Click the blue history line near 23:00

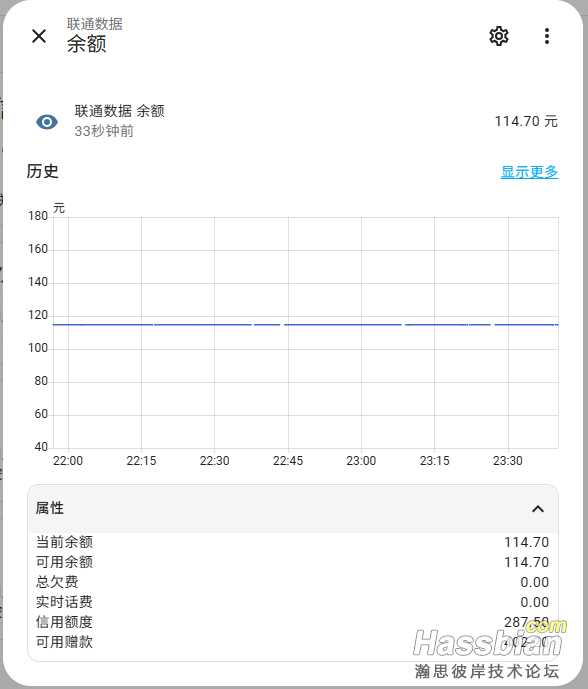(361, 325)
